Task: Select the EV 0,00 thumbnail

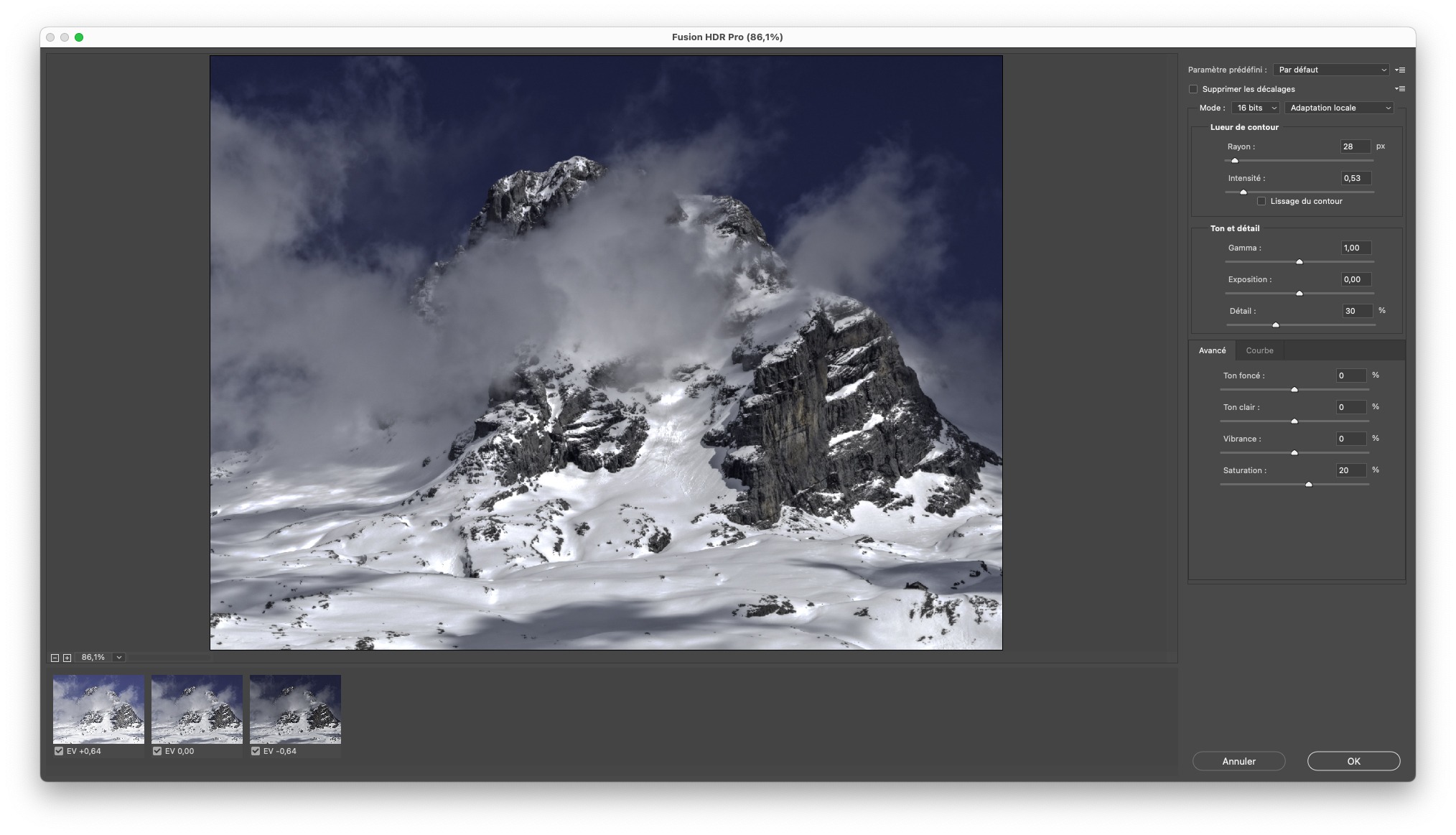Action: coord(197,709)
